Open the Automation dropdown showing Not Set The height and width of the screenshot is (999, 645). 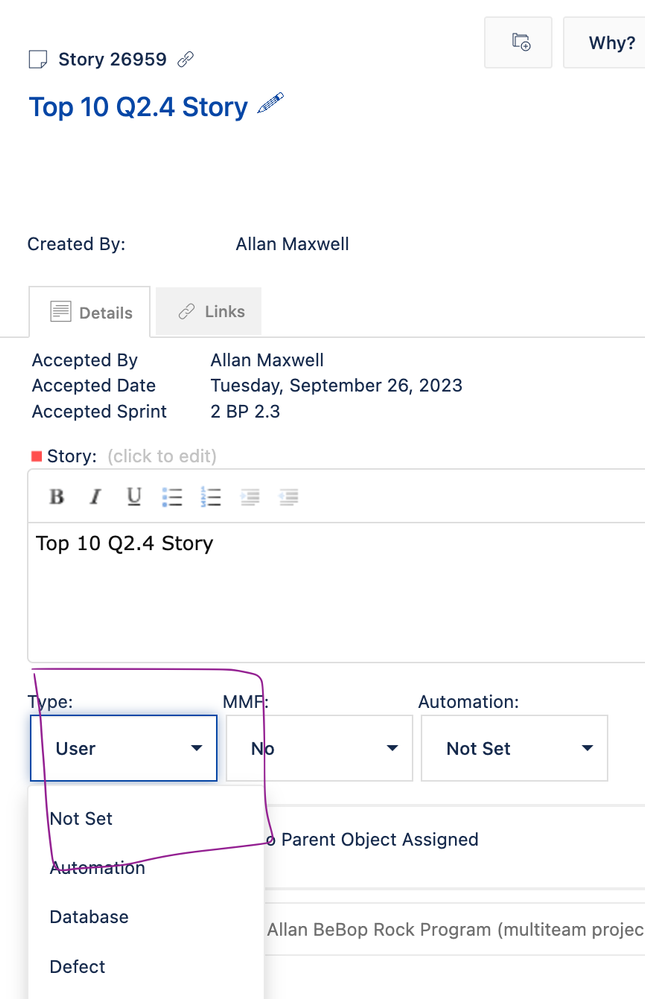coord(514,748)
